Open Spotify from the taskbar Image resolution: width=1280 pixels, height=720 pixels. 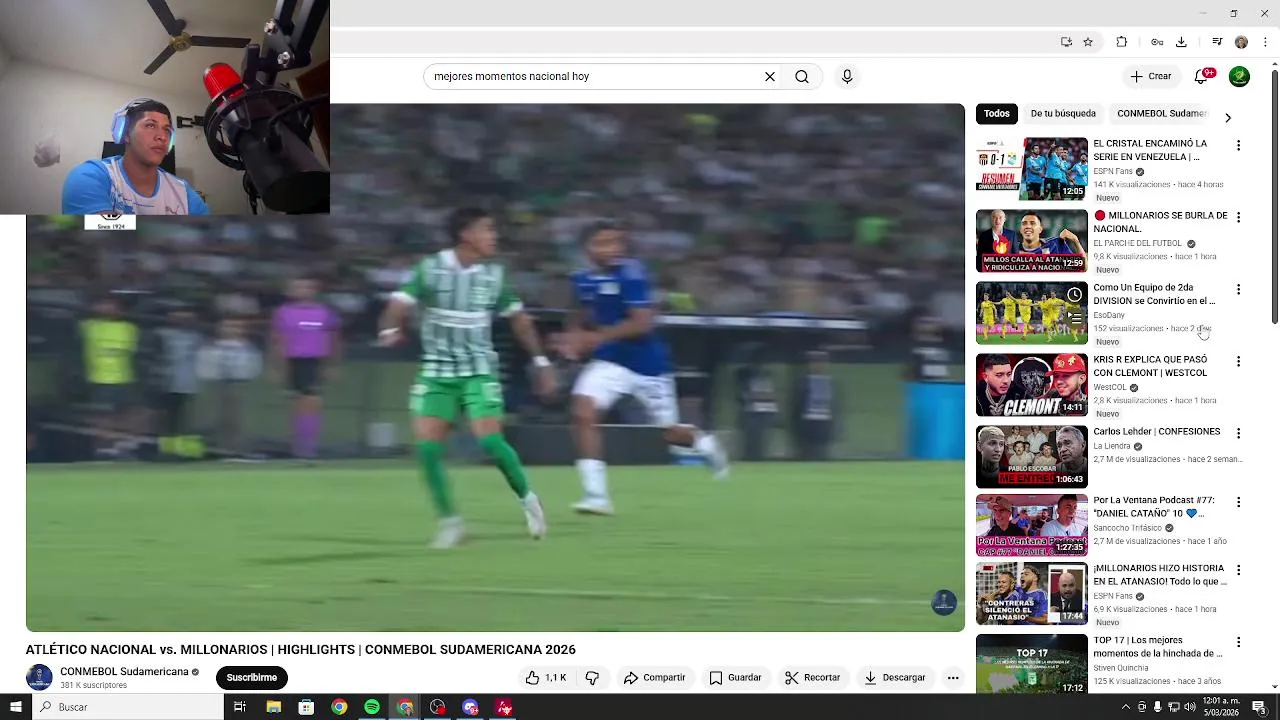click(372, 707)
